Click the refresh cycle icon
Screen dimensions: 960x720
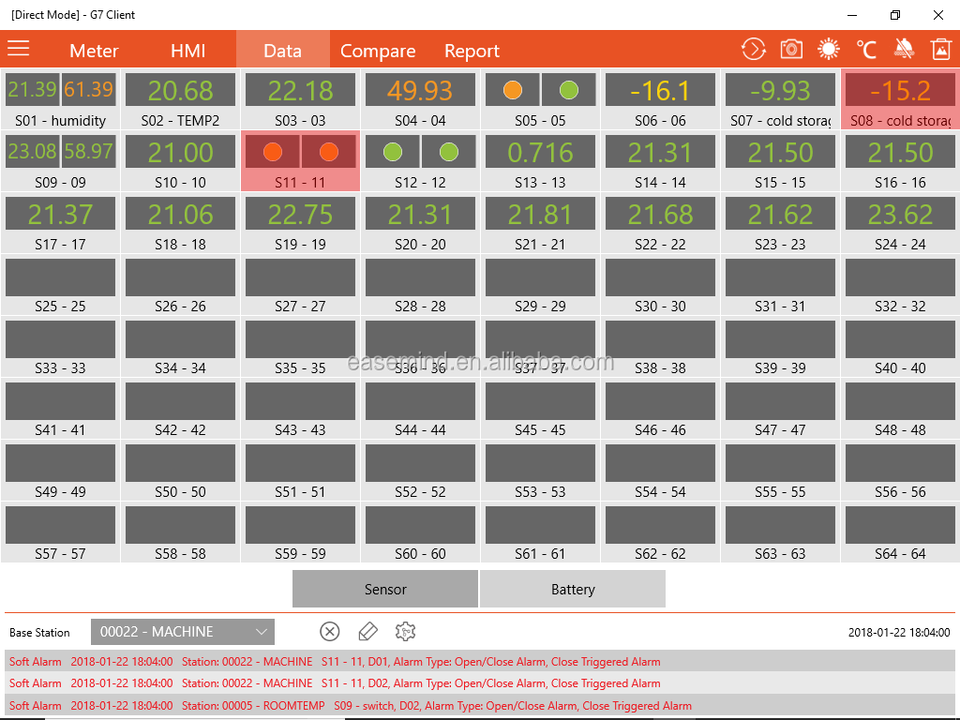tap(753, 49)
